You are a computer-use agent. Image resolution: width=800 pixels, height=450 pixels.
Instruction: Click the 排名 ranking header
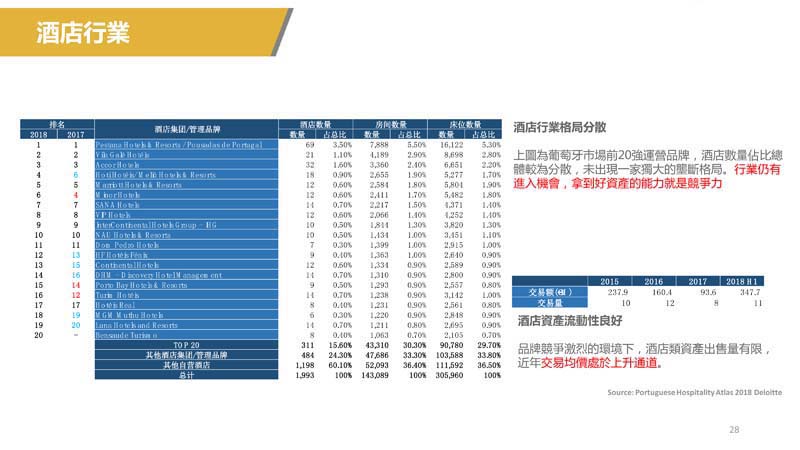coord(57,124)
